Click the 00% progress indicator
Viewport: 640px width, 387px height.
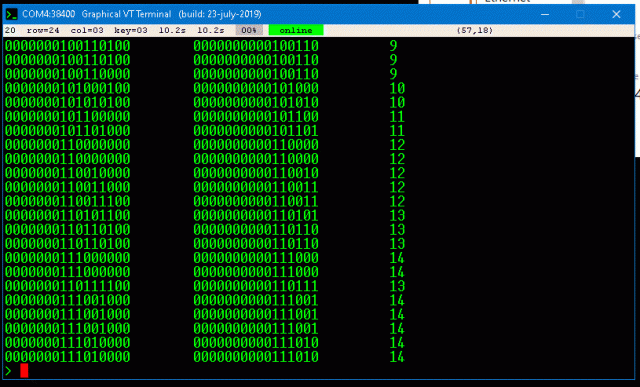(249, 30)
